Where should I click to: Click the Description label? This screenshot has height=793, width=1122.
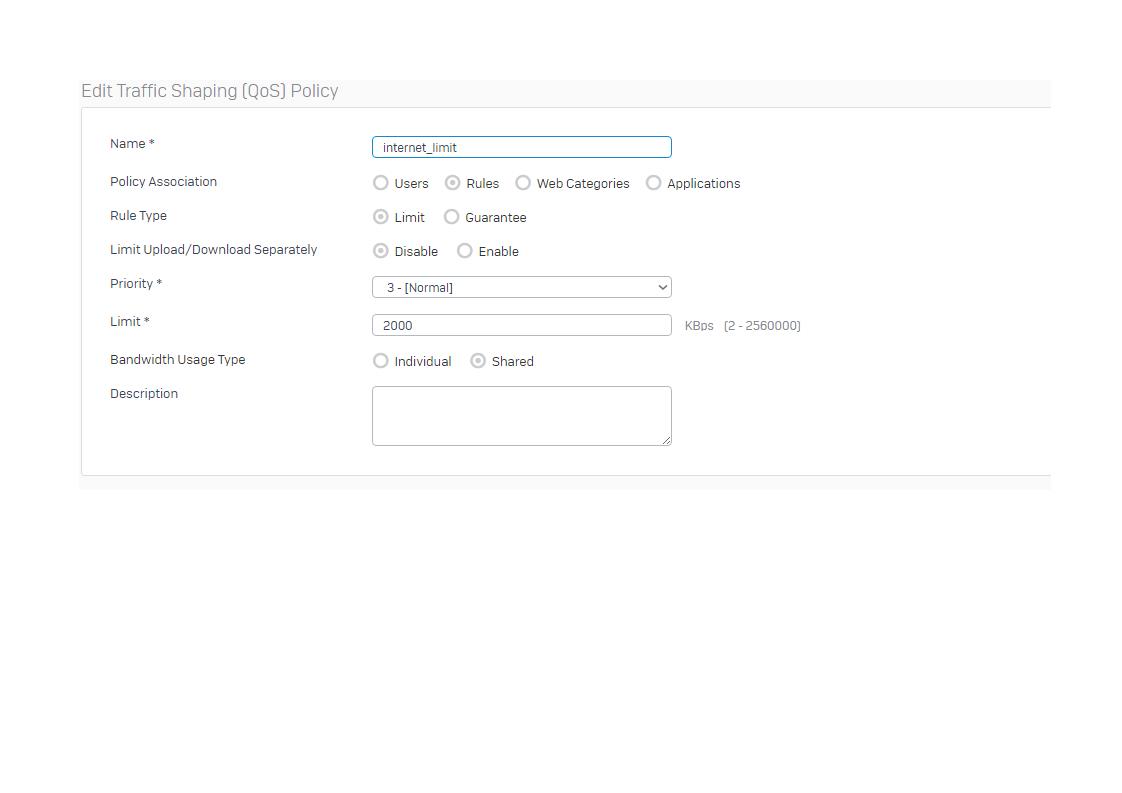[144, 394]
